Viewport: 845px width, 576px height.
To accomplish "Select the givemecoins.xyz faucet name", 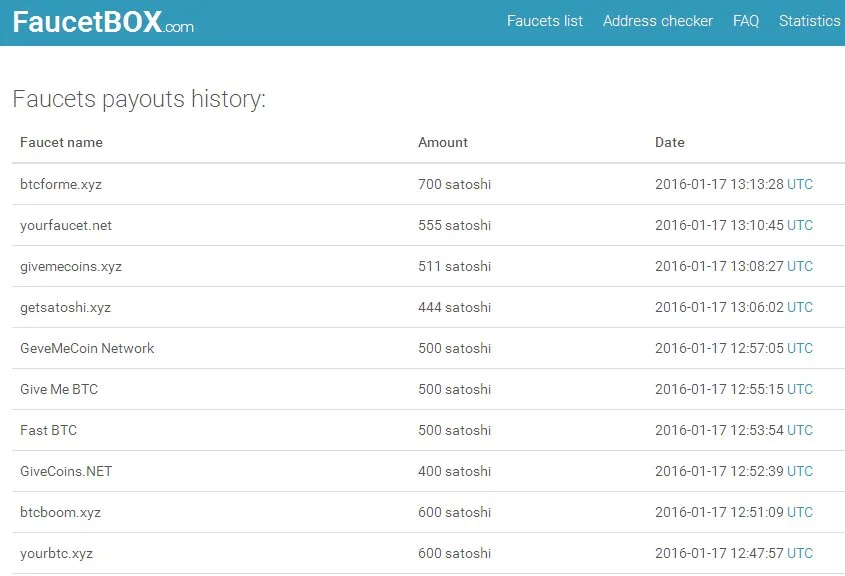I will pyautogui.click(x=71, y=266).
